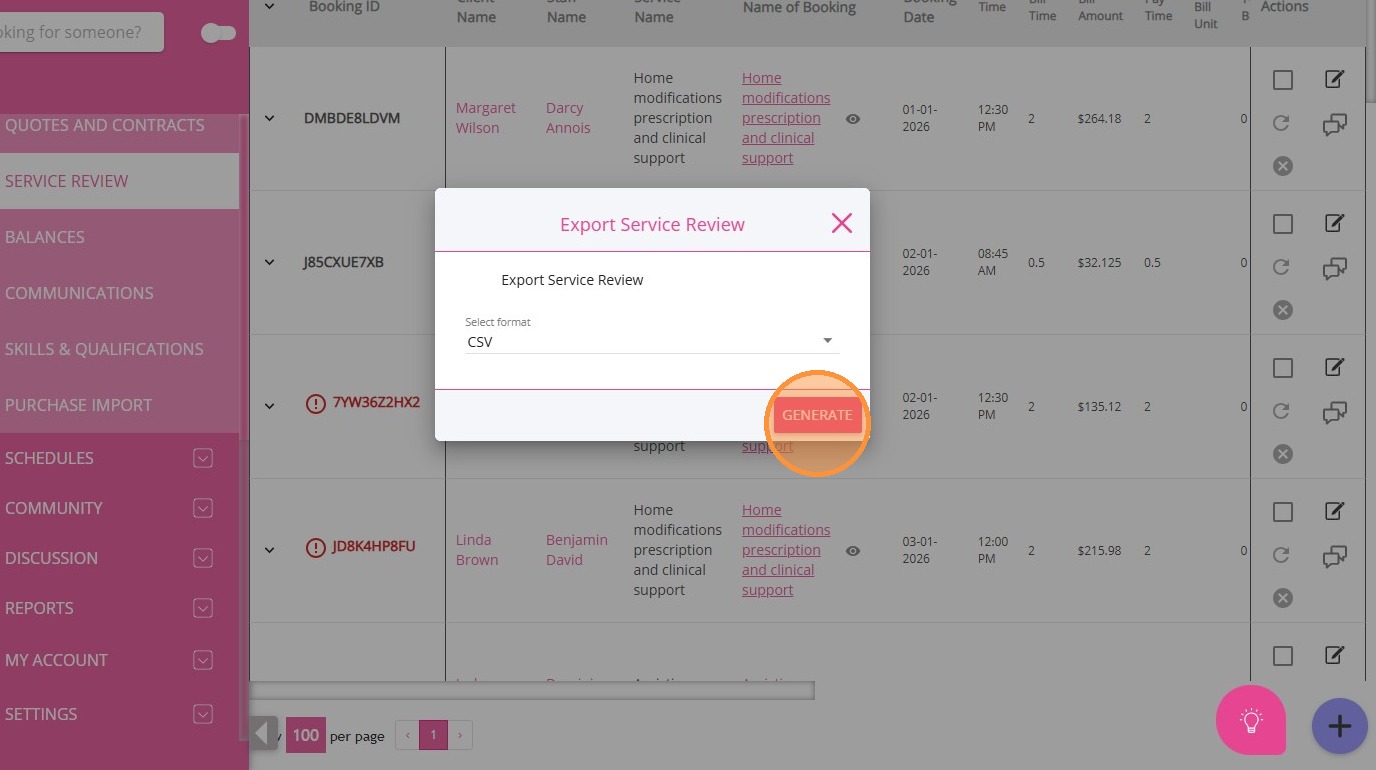The width and height of the screenshot is (1376, 770).
Task: Select checkbox for booking DMBDE8LDVM
Action: [x=1282, y=80]
